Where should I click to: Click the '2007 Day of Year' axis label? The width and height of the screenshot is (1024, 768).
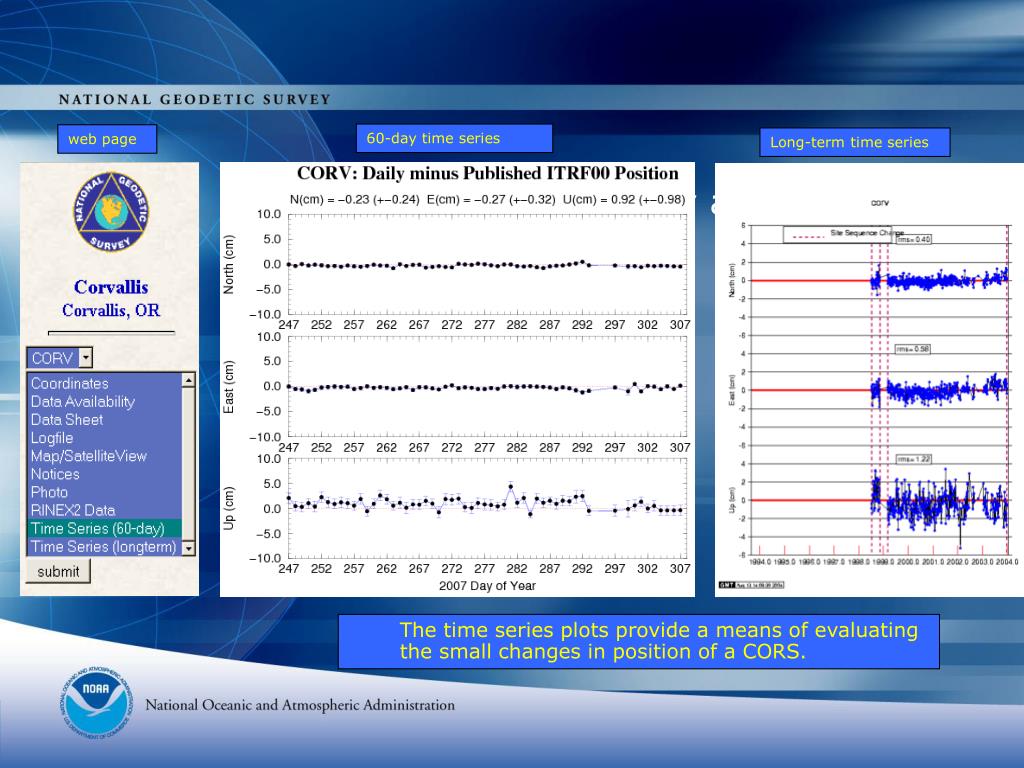pos(487,586)
